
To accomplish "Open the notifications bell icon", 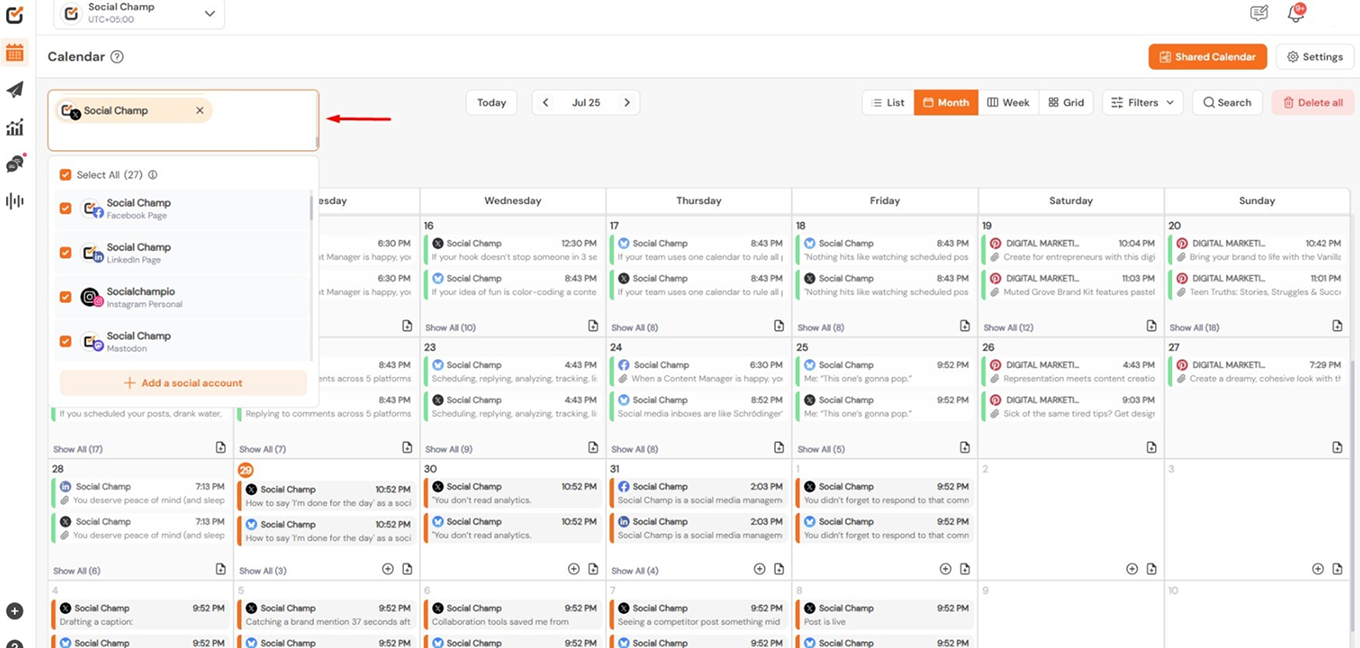I will pyautogui.click(x=1296, y=13).
